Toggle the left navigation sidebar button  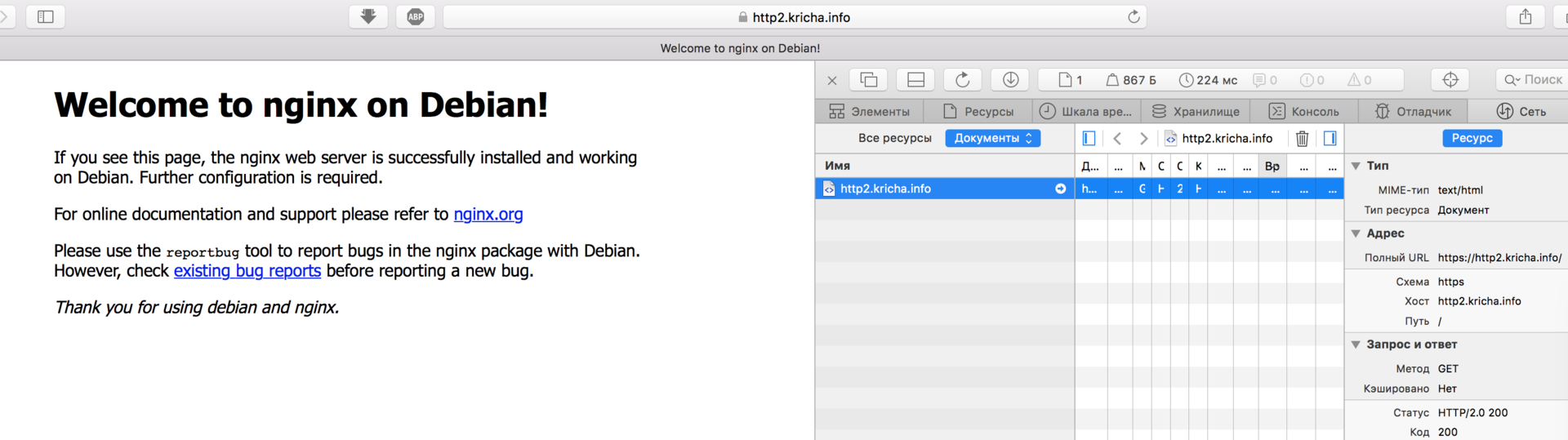click(x=1089, y=139)
